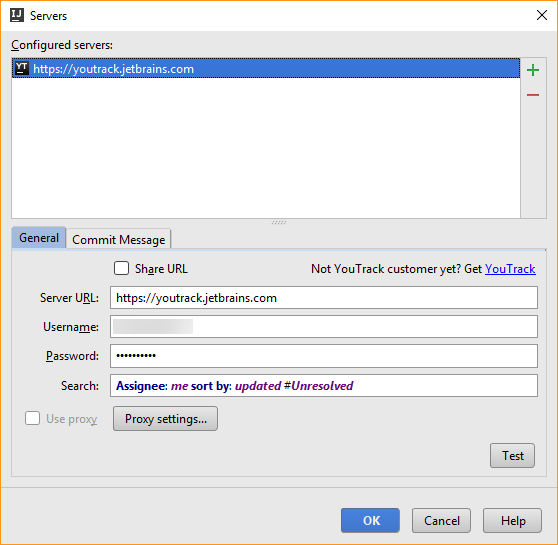Close the Servers dialog
Screen dimensions: 558x545
pos(542,15)
